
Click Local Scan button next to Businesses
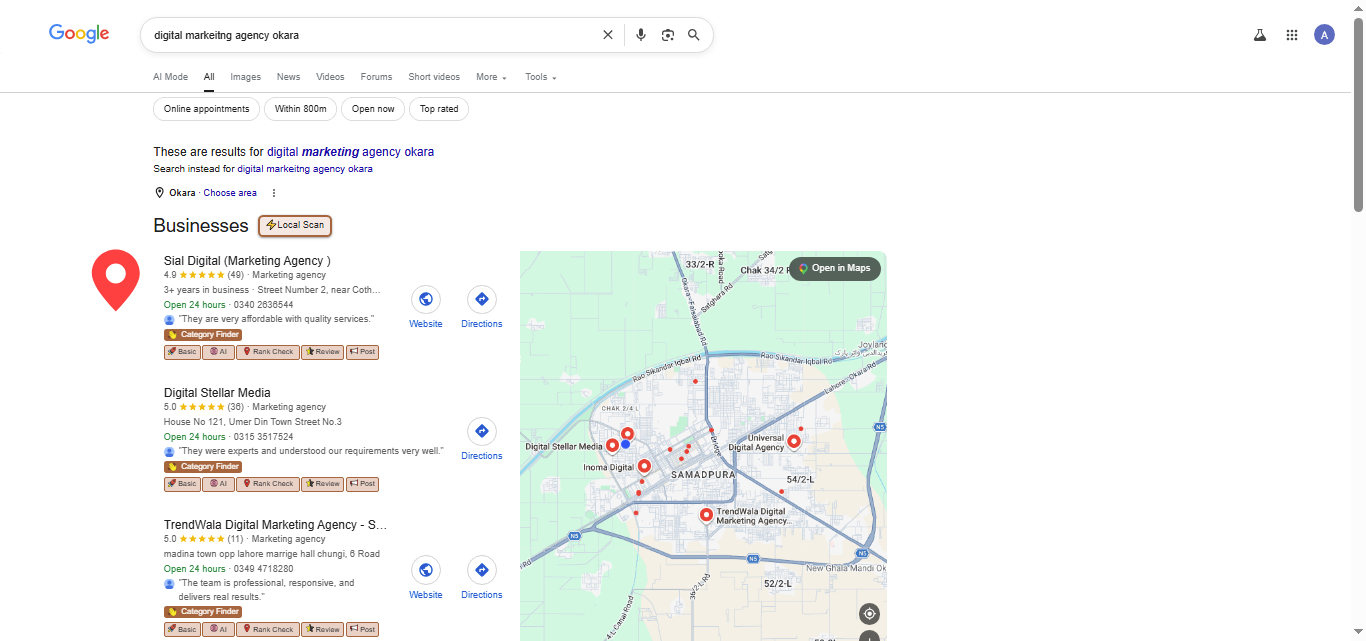295,225
